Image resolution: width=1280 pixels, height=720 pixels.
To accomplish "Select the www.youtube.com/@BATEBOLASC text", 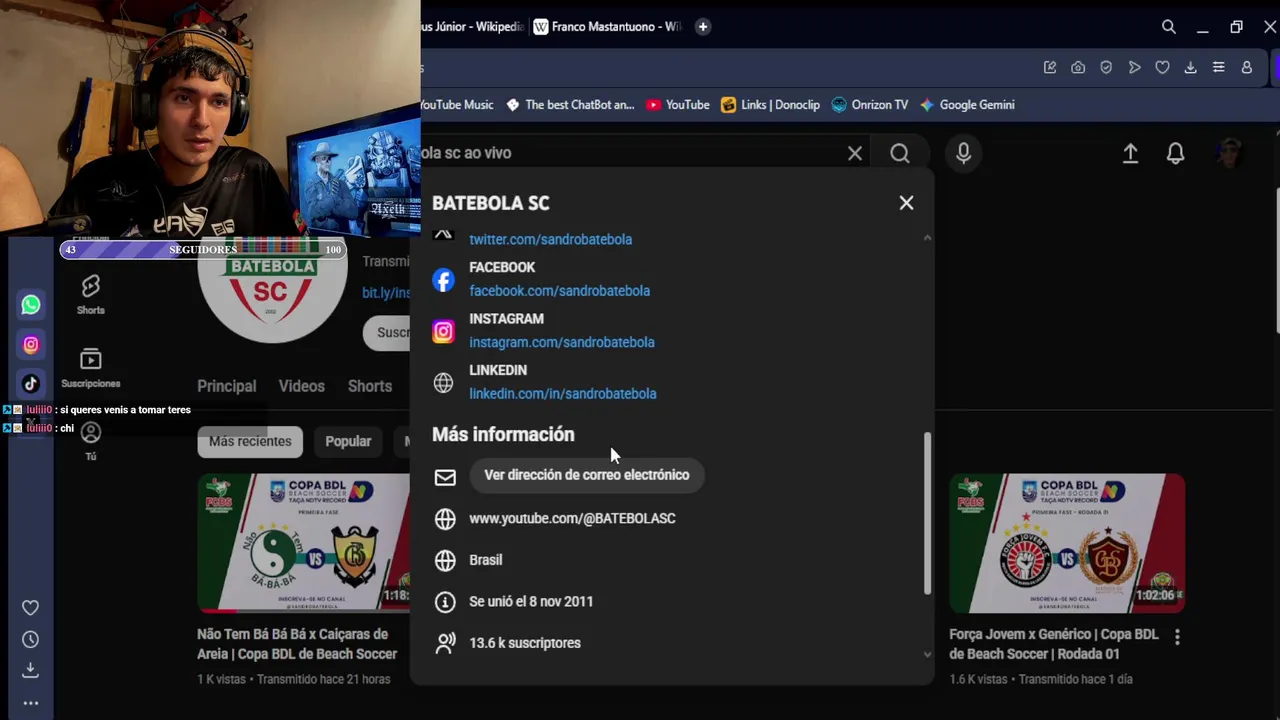I will (x=572, y=518).
